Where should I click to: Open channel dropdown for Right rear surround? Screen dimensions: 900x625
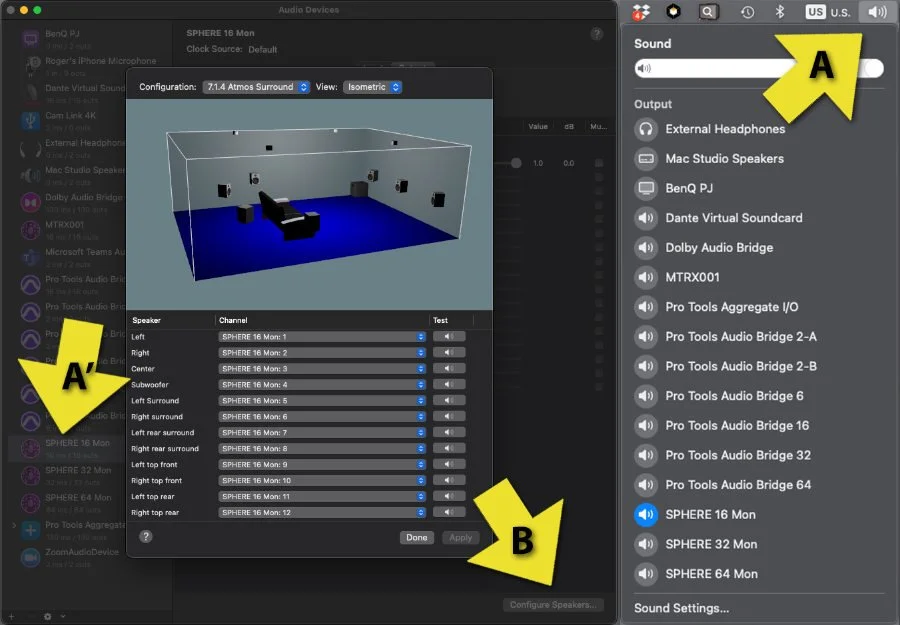[x=322, y=449]
